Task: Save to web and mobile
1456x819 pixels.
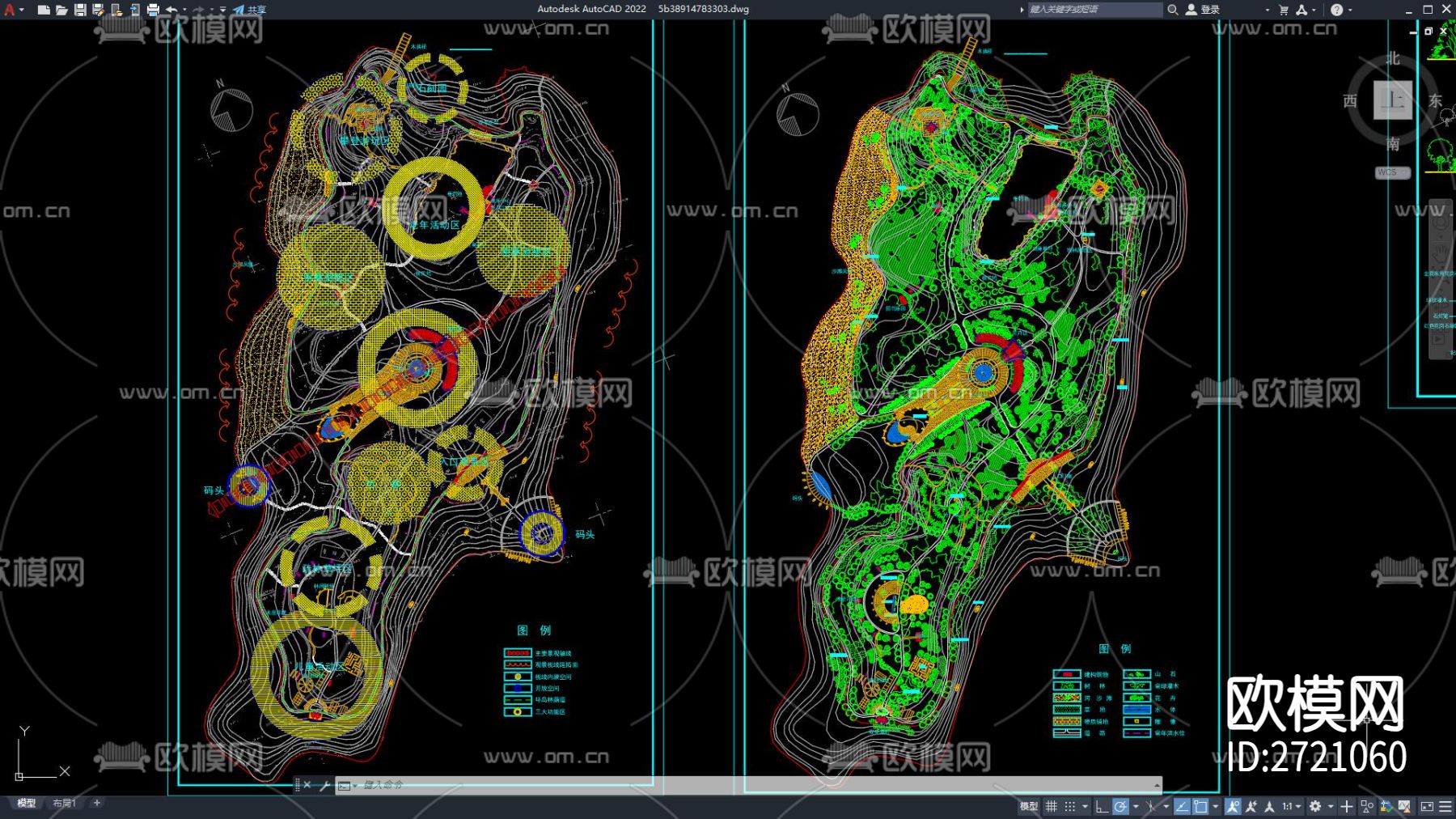Action: [x=134, y=10]
